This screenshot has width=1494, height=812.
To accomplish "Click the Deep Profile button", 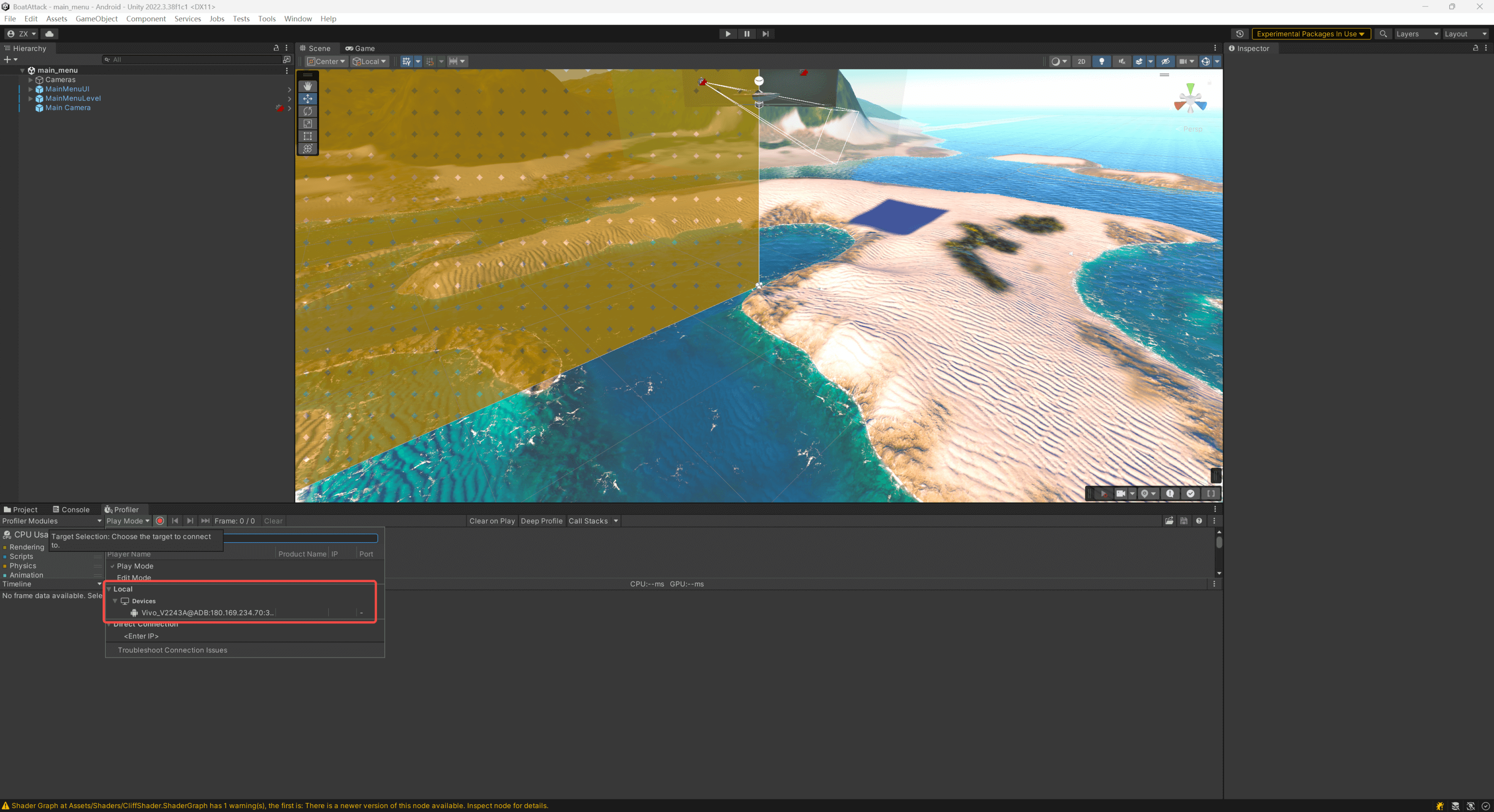I will point(541,521).
